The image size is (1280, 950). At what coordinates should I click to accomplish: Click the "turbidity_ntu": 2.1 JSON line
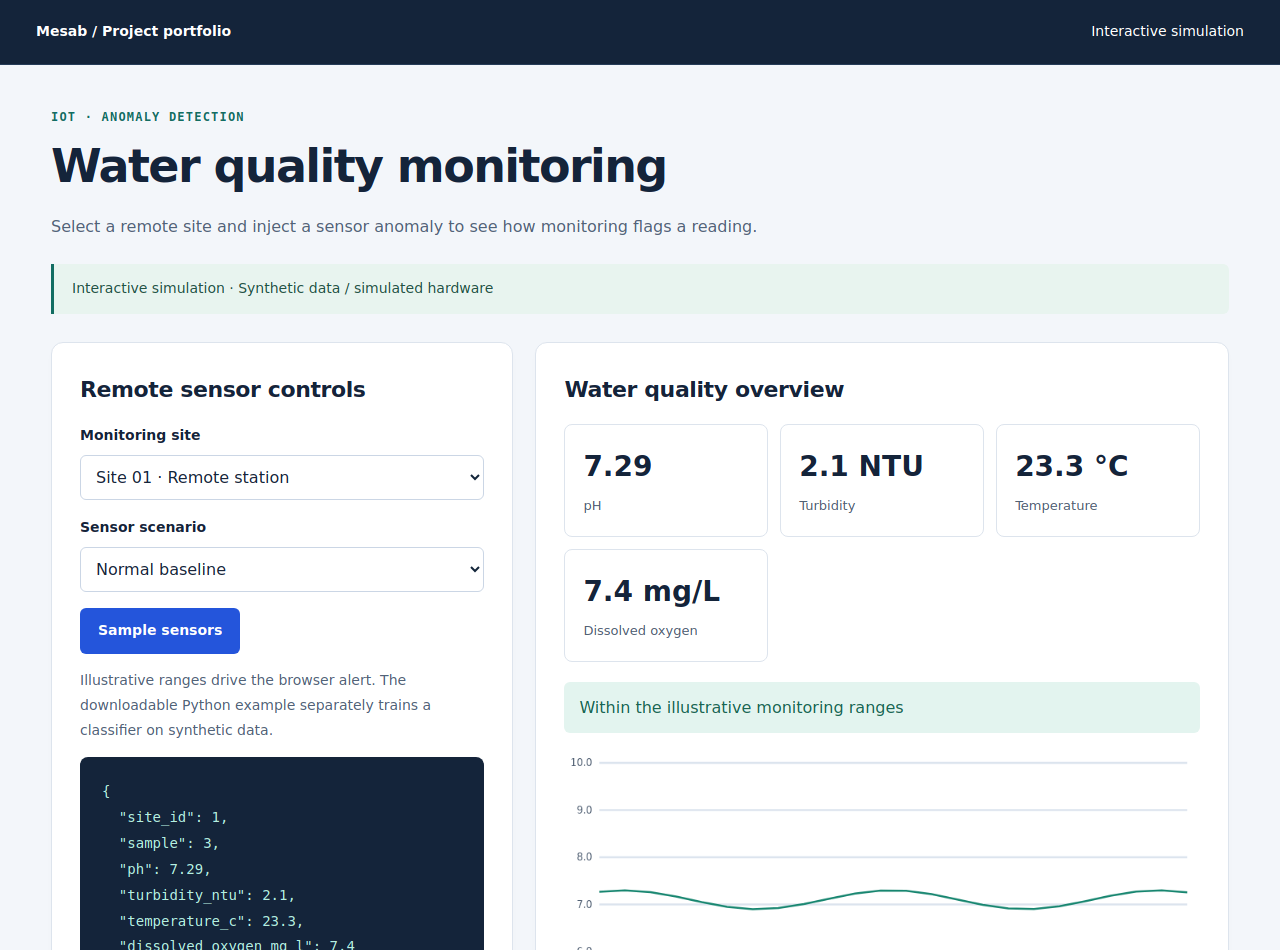coord(207,895)
